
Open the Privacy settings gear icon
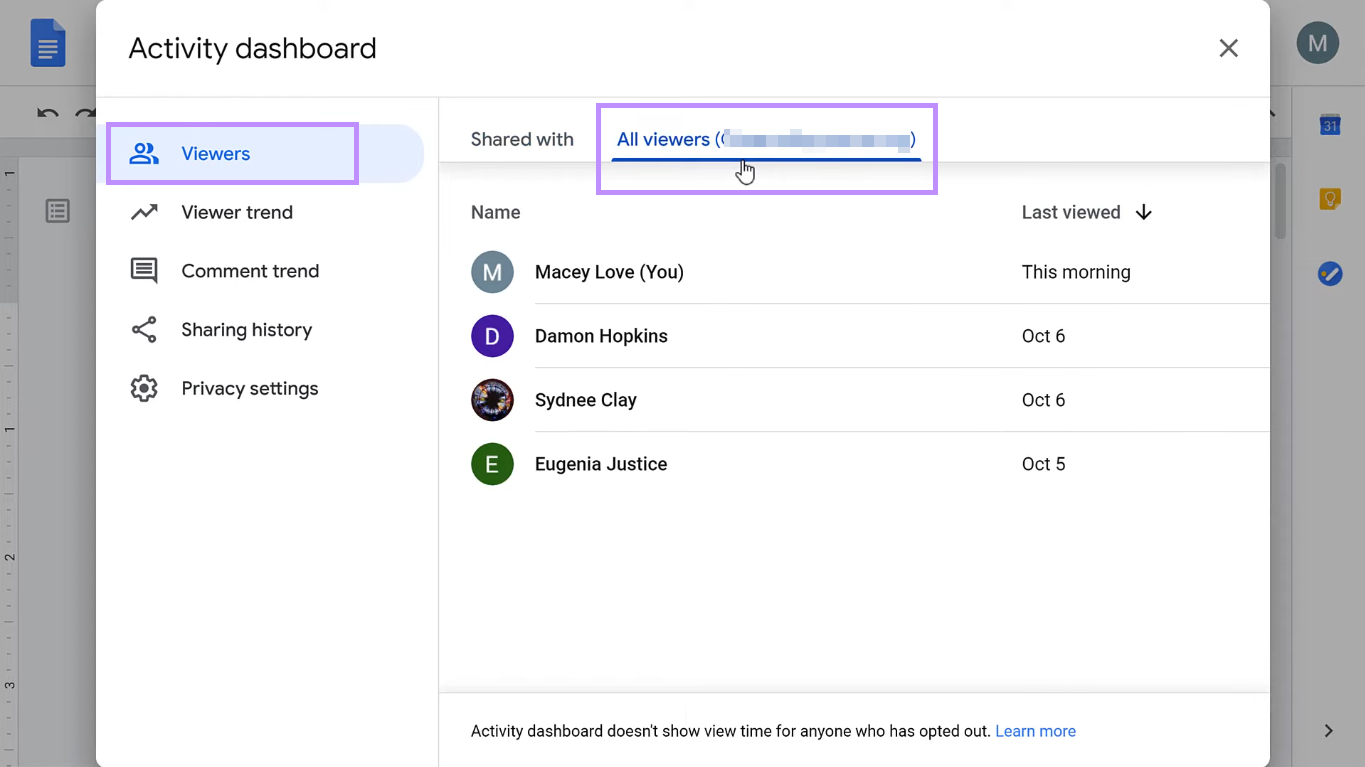(x=144, y=388)
